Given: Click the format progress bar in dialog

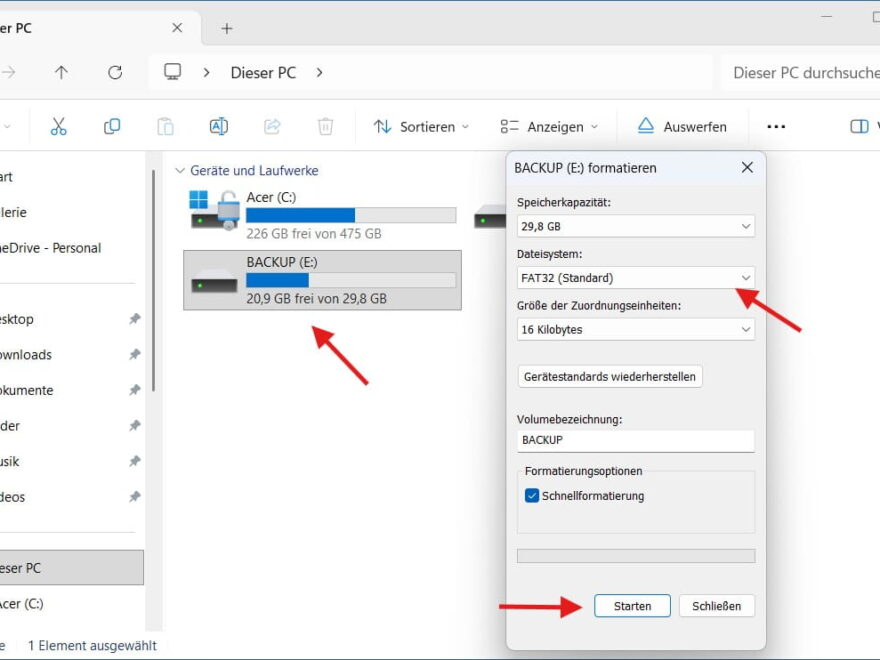Looking at the screenshot, I should [x=636, y=556].
